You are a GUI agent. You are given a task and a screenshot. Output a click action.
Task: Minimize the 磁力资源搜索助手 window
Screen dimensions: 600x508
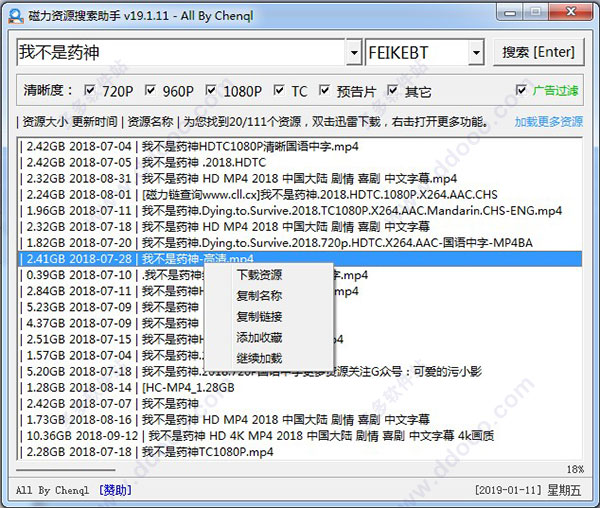(x=509, y=13)
